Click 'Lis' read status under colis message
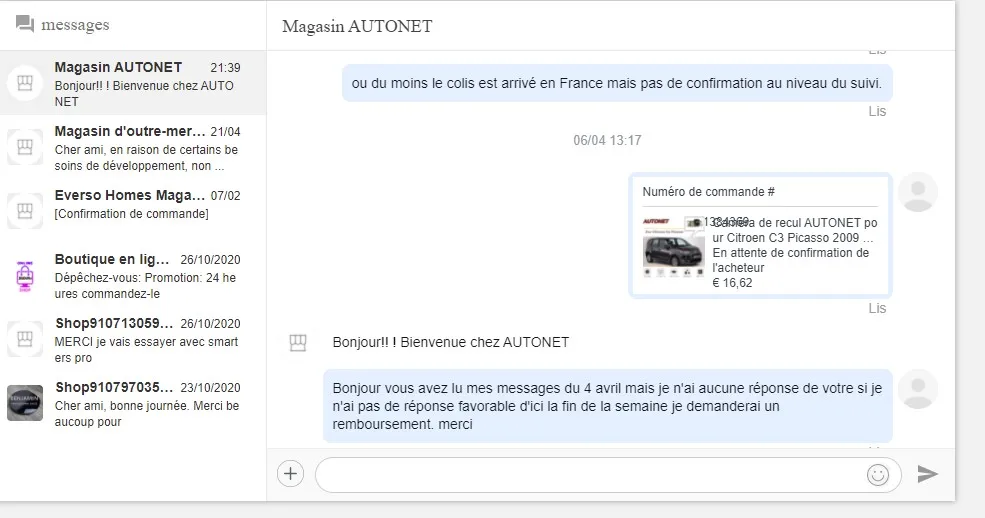985x518 pixels. (x=877, y=111)
